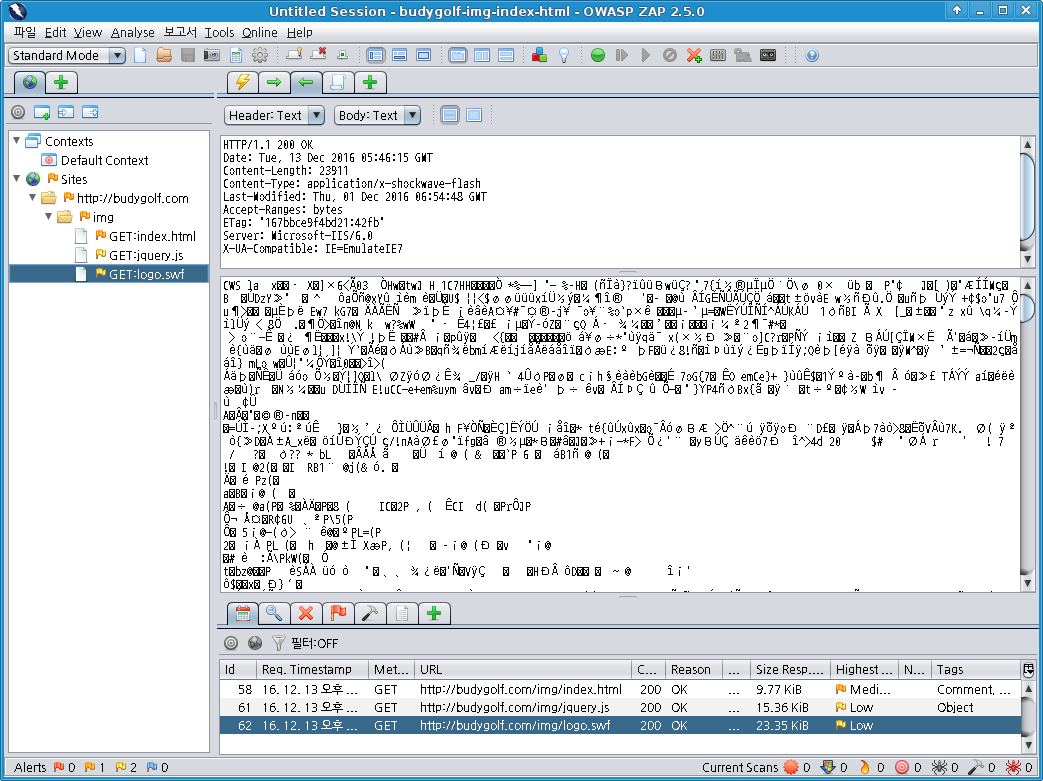This screenshot has height=781, width=1043.
Task: Switch to the Sites globe tab
Action: point(29,82)
